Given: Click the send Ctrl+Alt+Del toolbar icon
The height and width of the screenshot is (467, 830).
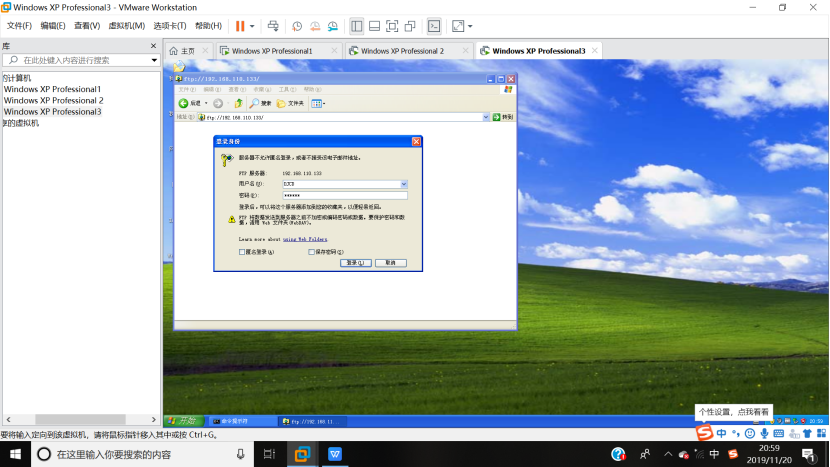Looking at the screenshot, I should 273,26.
